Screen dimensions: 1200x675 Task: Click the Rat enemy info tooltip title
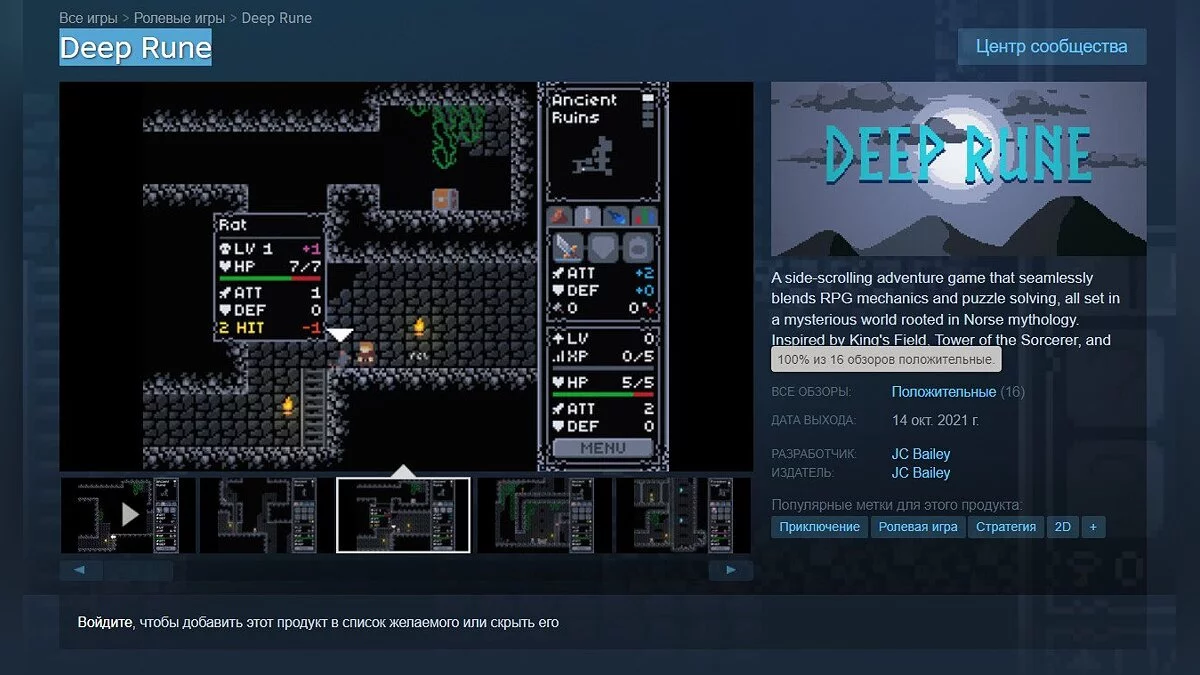tap(233, 225)
